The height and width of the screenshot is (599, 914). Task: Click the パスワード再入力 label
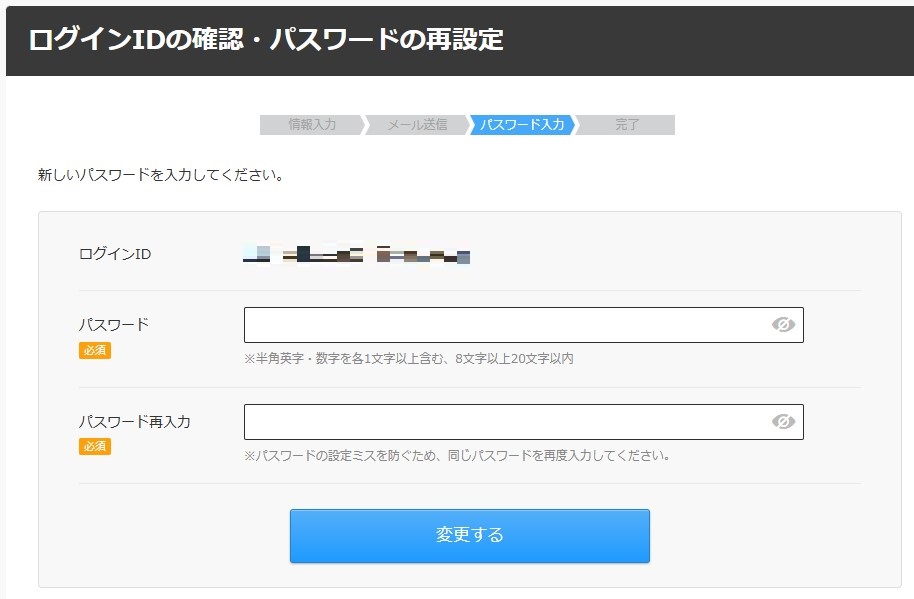click(135, 421)
